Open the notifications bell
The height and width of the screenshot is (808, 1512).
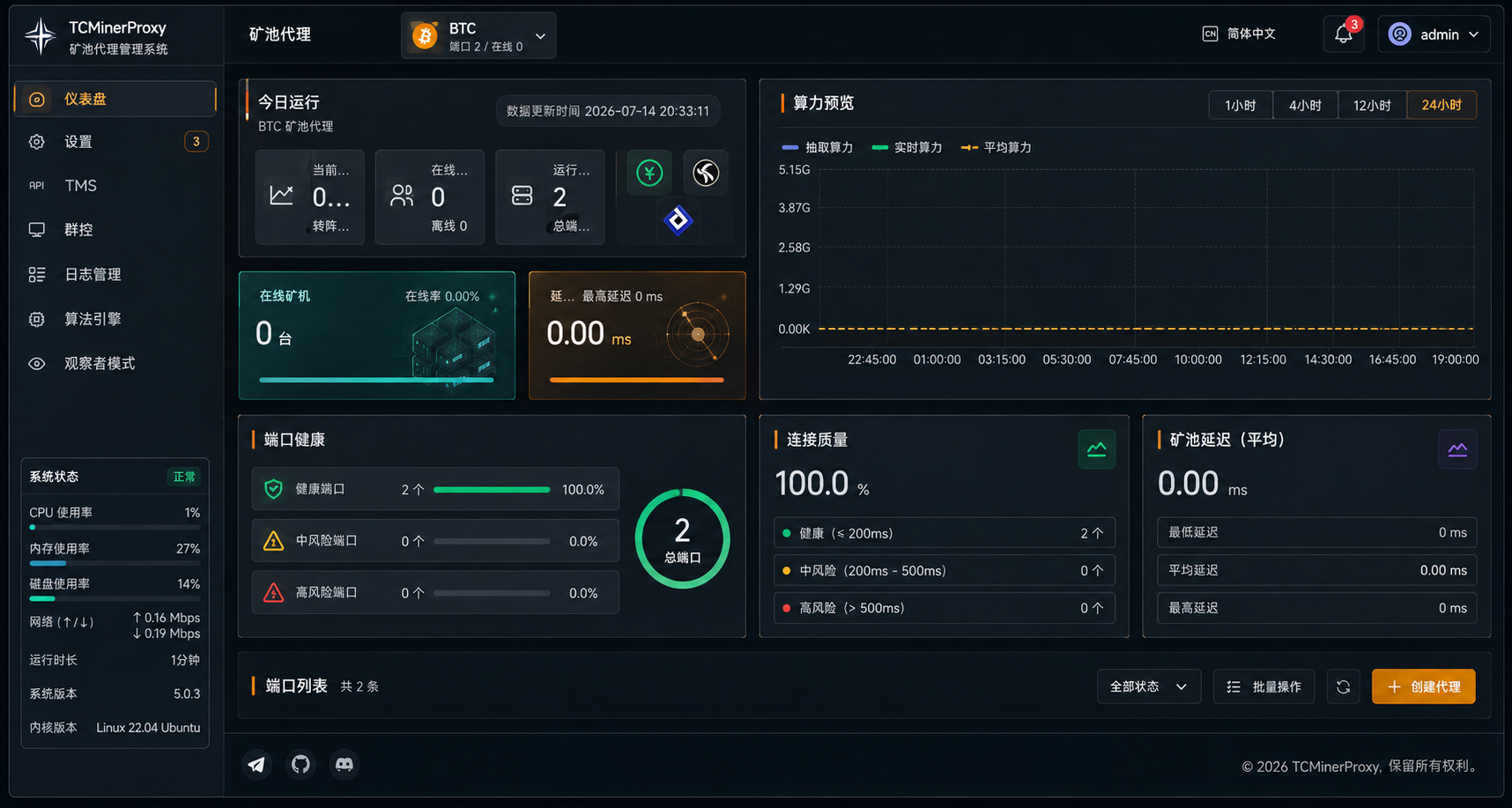click(1343, 34)
